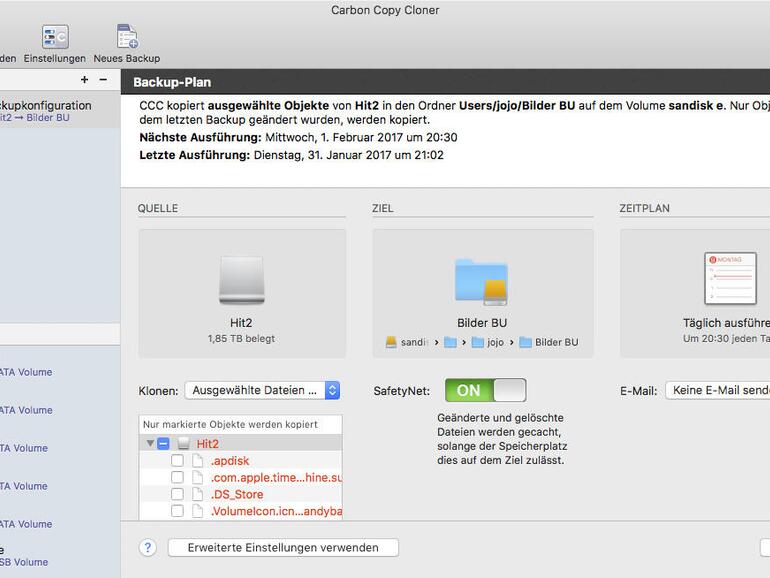The width and height of the screenshot is (770, 578).
Task: Click the .DS_Store document icon
Action: pyautogui.click(x=197, y=494)
